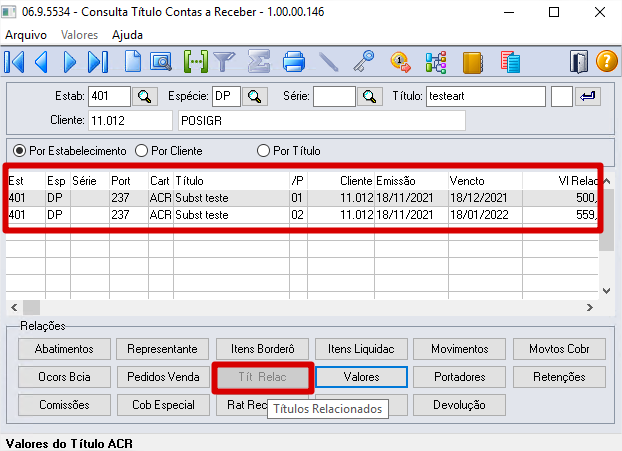Exit via the door icon
622x451 pixels.
tap(579, 61)
